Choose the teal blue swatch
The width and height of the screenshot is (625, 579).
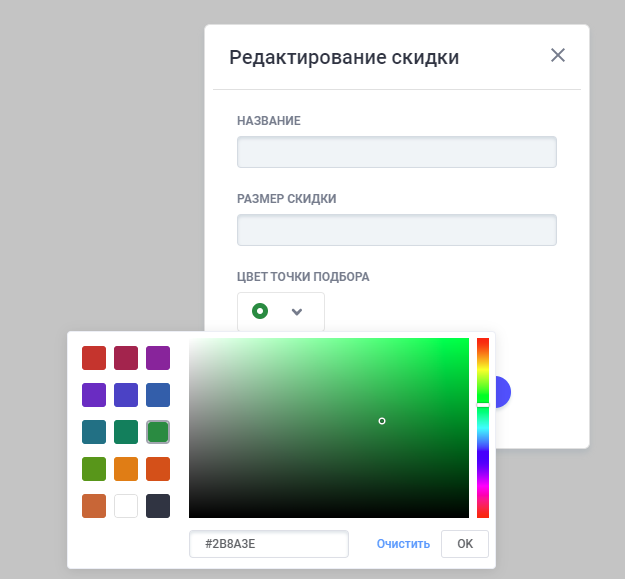point(94,432)
